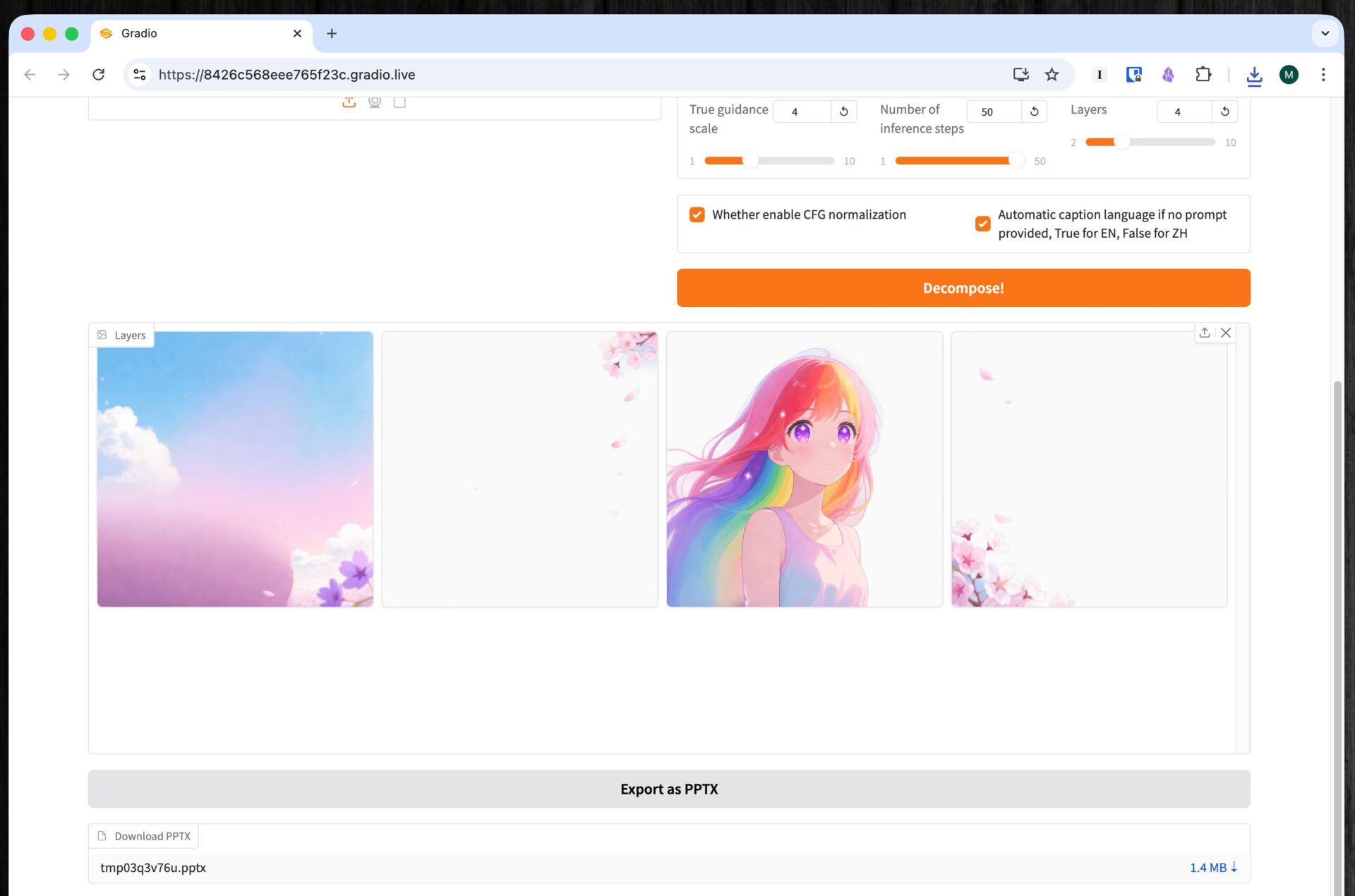Screen dimensions: 1355x896
Task: Click the share icon in Layers gallery
Action: tap(1204, 333)
